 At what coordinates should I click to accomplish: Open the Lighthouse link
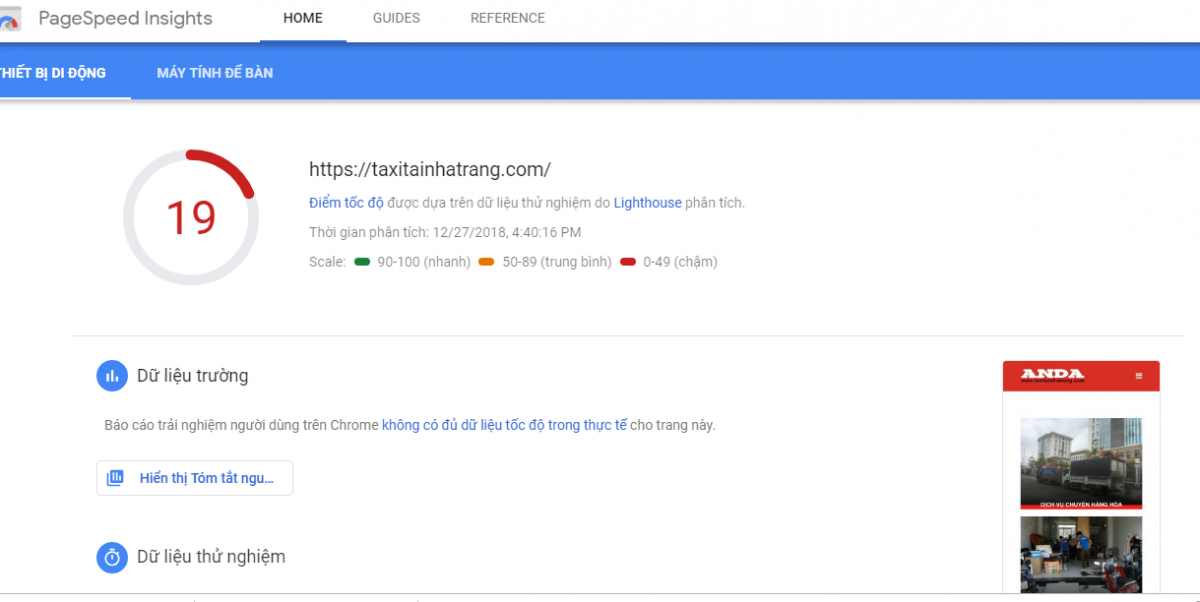pyautogui.click(x=647, y=203)
